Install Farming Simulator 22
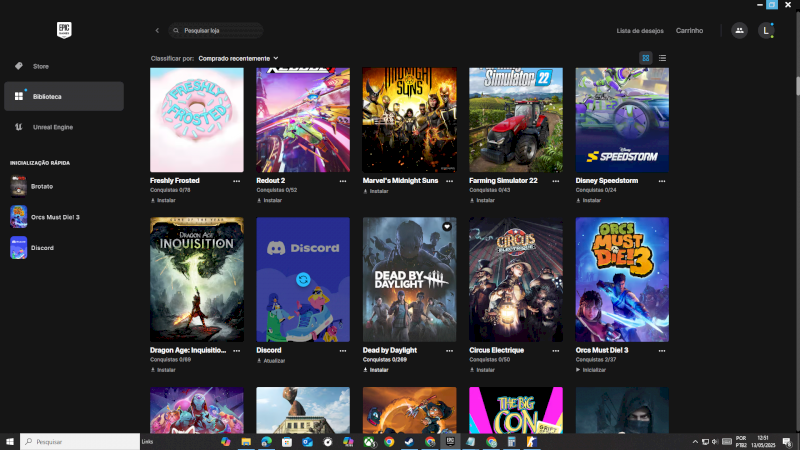This screenshot has width=800, height=450. pos(482,201)
